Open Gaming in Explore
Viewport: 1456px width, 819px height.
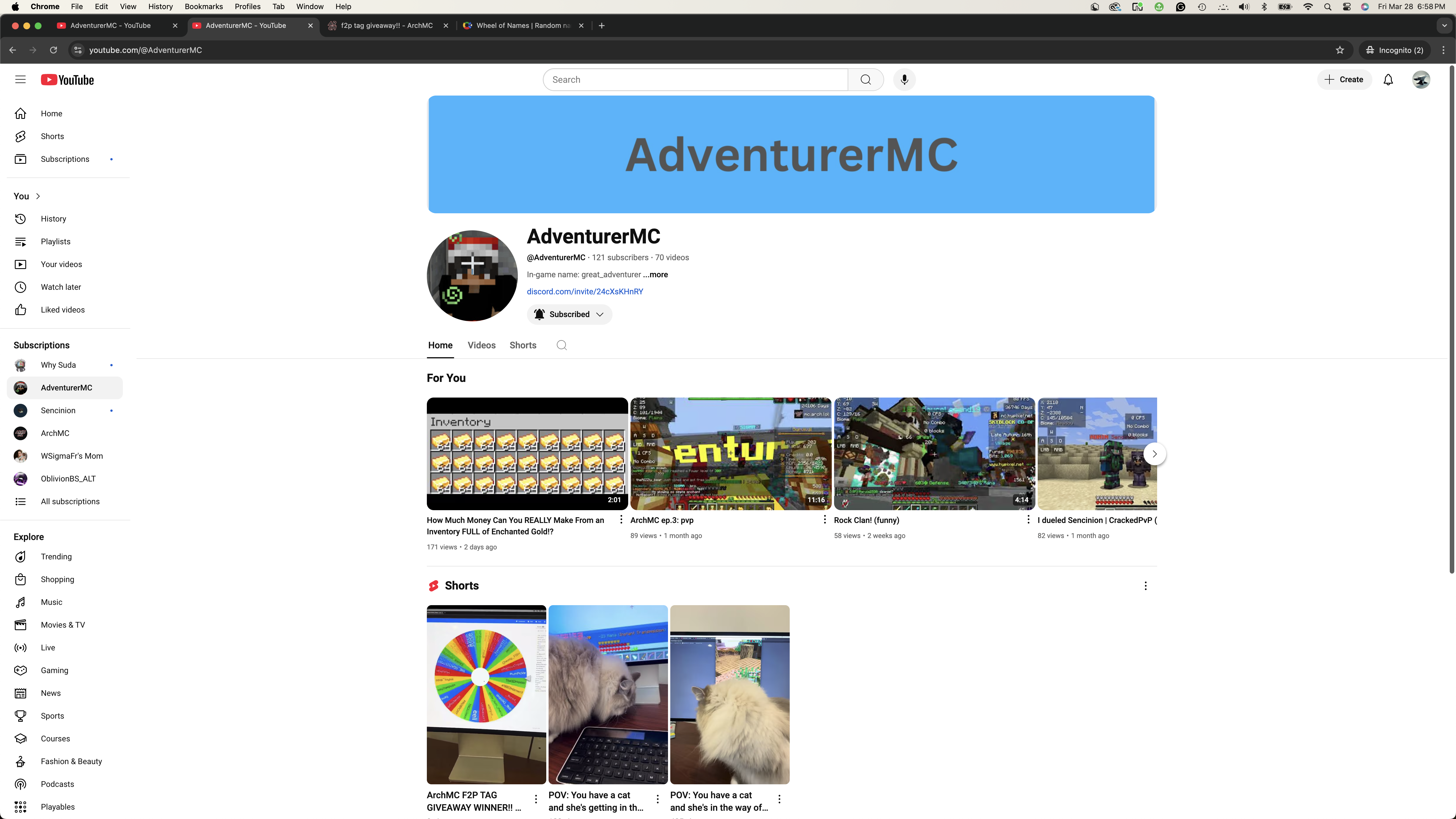(65, 670)
